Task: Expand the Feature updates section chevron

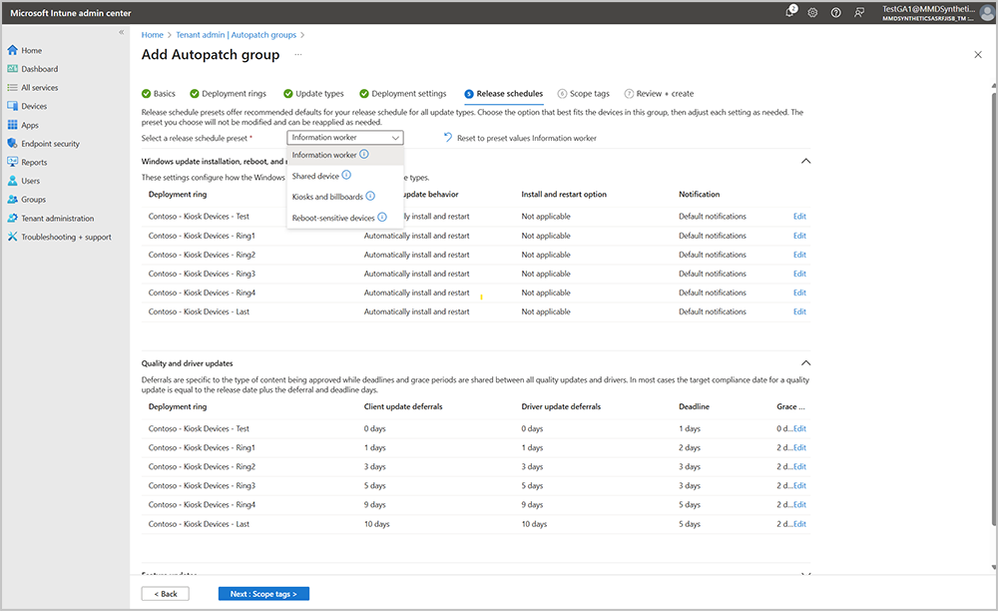Action: click(806, 573)
